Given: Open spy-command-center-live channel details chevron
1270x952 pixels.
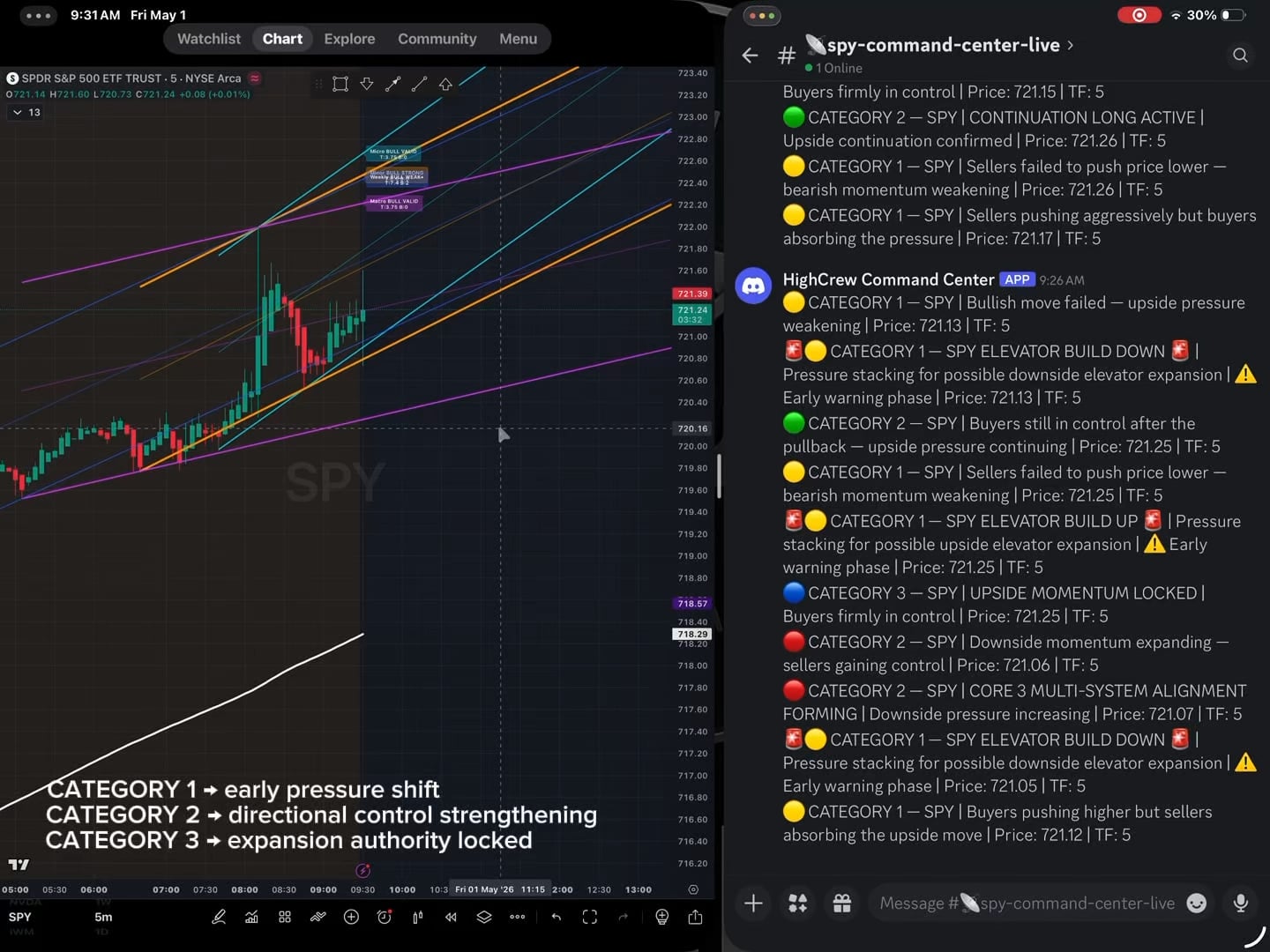Looking at the screenshot, I should [1071, 44].
